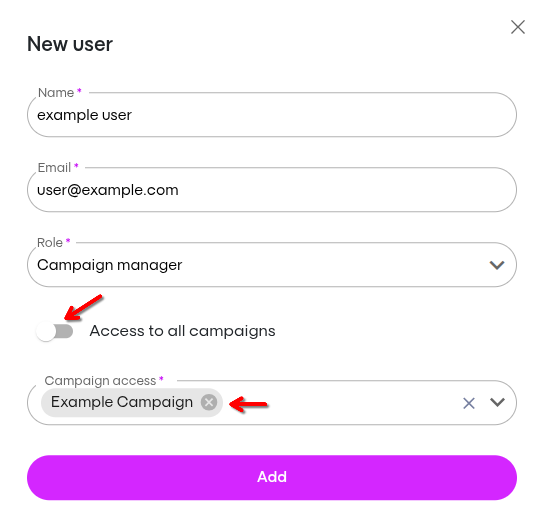Screen dimensions: 544x527
Task: Place cursor in user@example.com text
Action: 108,190
